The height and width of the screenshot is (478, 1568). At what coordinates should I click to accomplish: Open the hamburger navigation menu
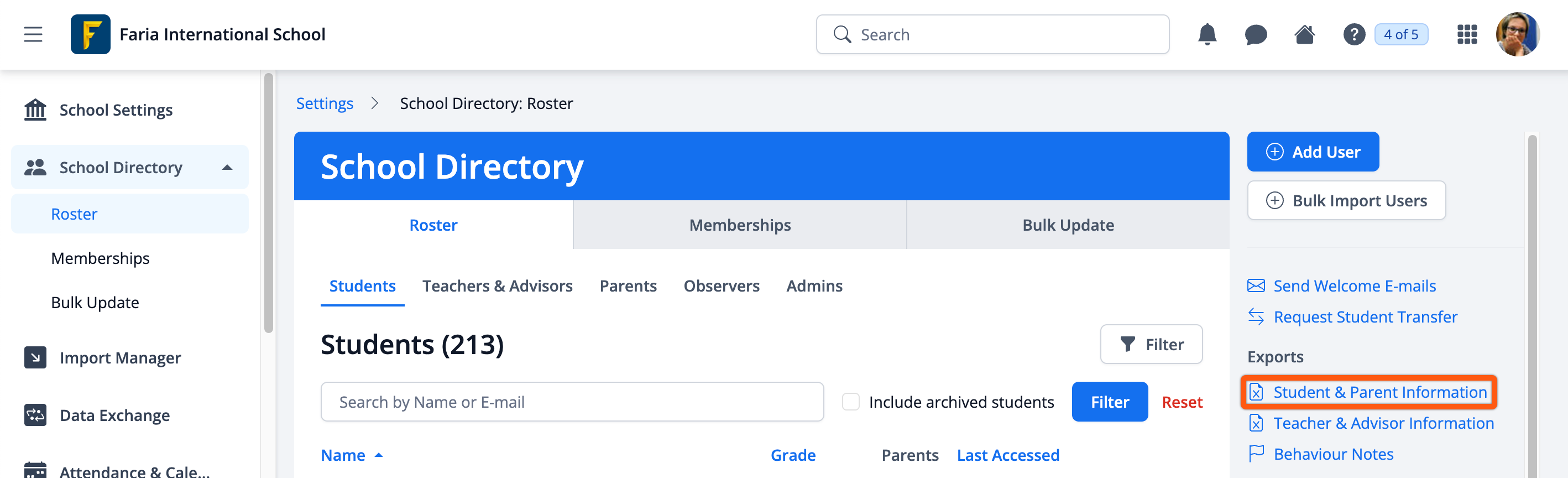click(33, 34)
